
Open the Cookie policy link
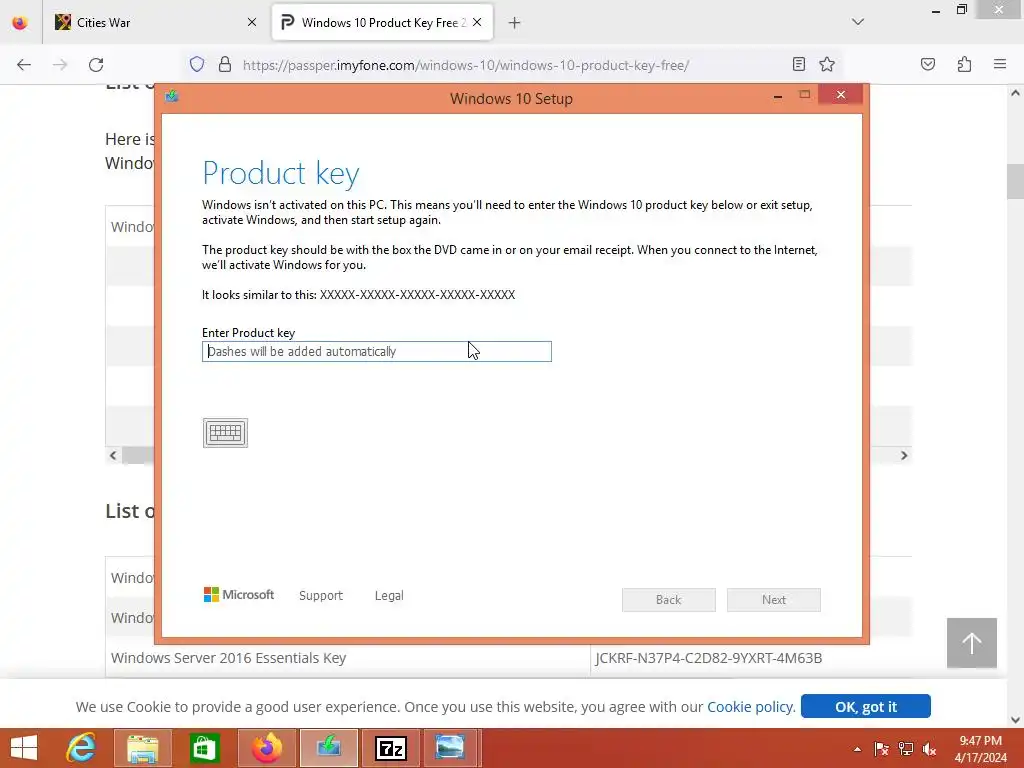point(751,707)
